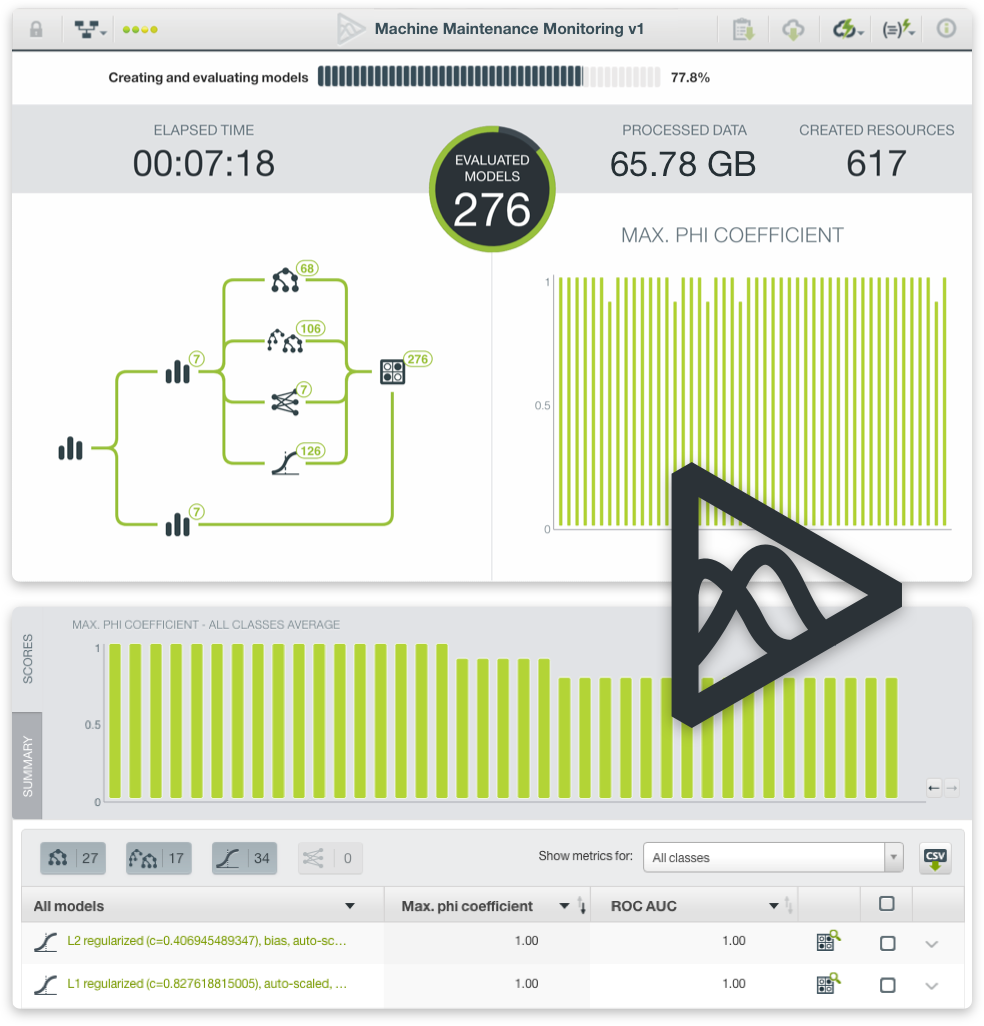Open the ROC AUC column dropdown
The height and width of the screenshot is (1026, 984).
(x=774, y=906)
